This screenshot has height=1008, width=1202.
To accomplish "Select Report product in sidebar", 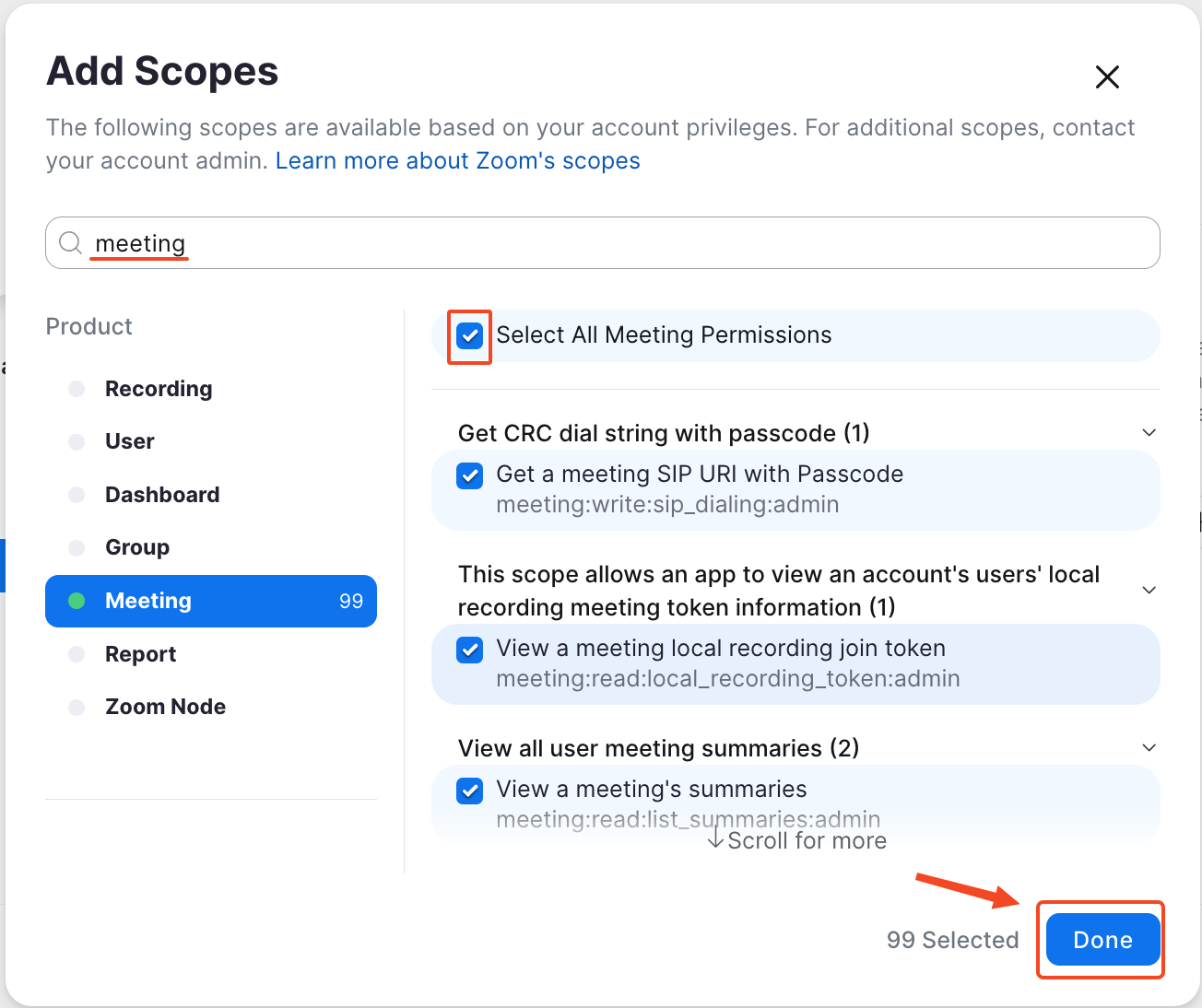I will tap(211, 654).
